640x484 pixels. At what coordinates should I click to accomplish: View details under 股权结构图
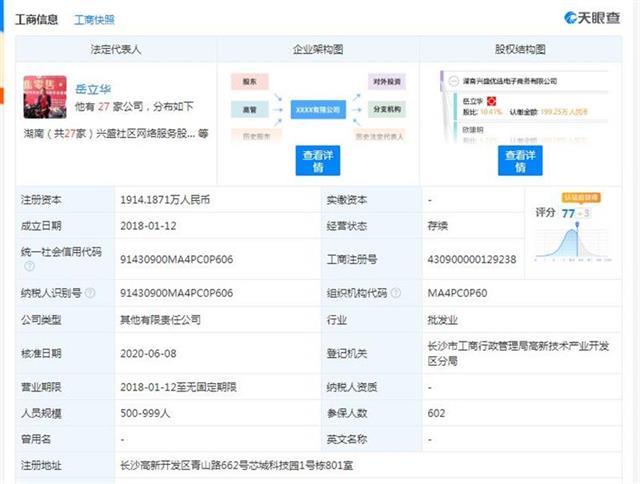click(x=520, y=161)
